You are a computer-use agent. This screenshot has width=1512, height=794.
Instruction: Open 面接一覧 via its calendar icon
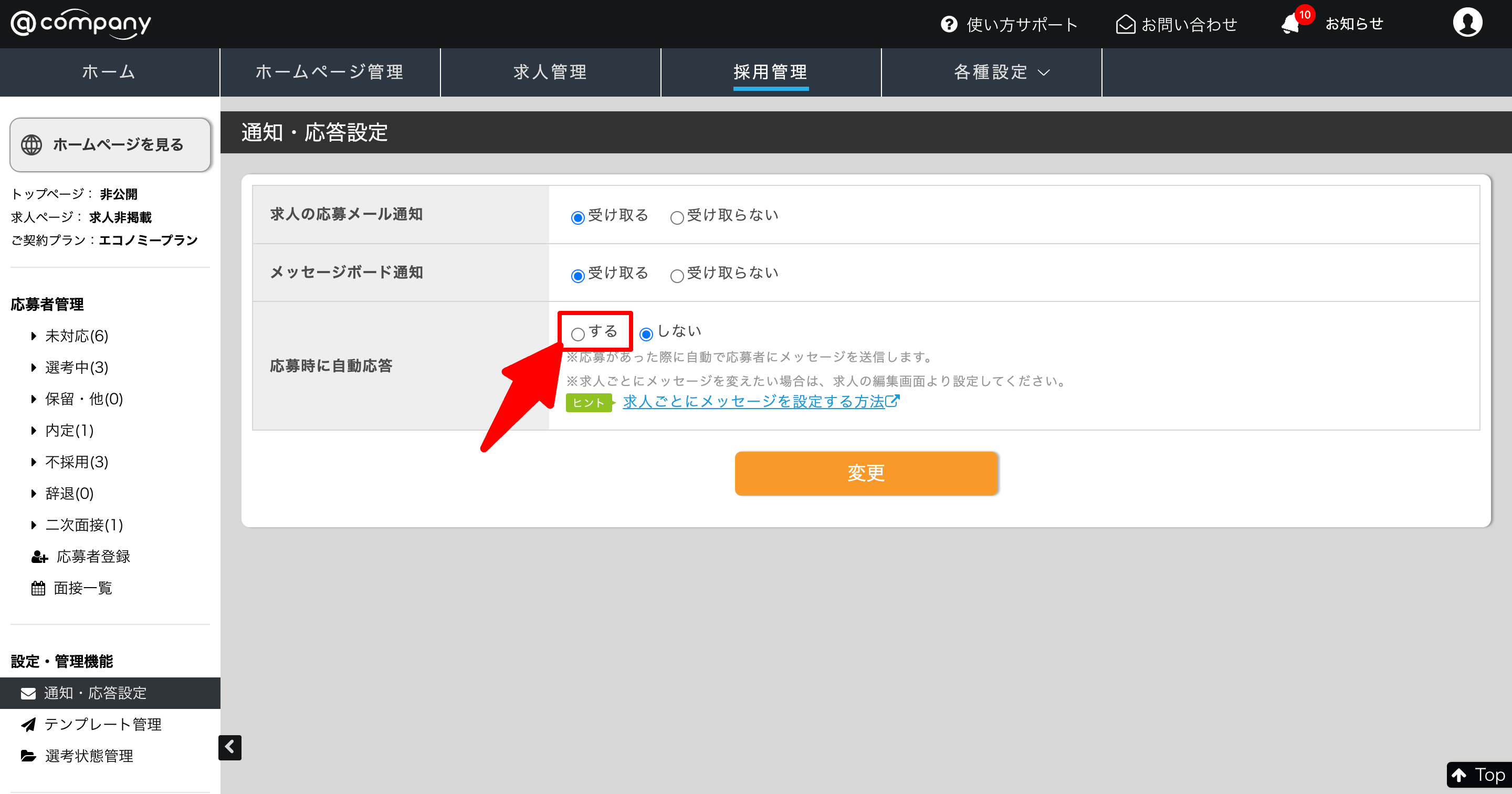coord(38,588)
